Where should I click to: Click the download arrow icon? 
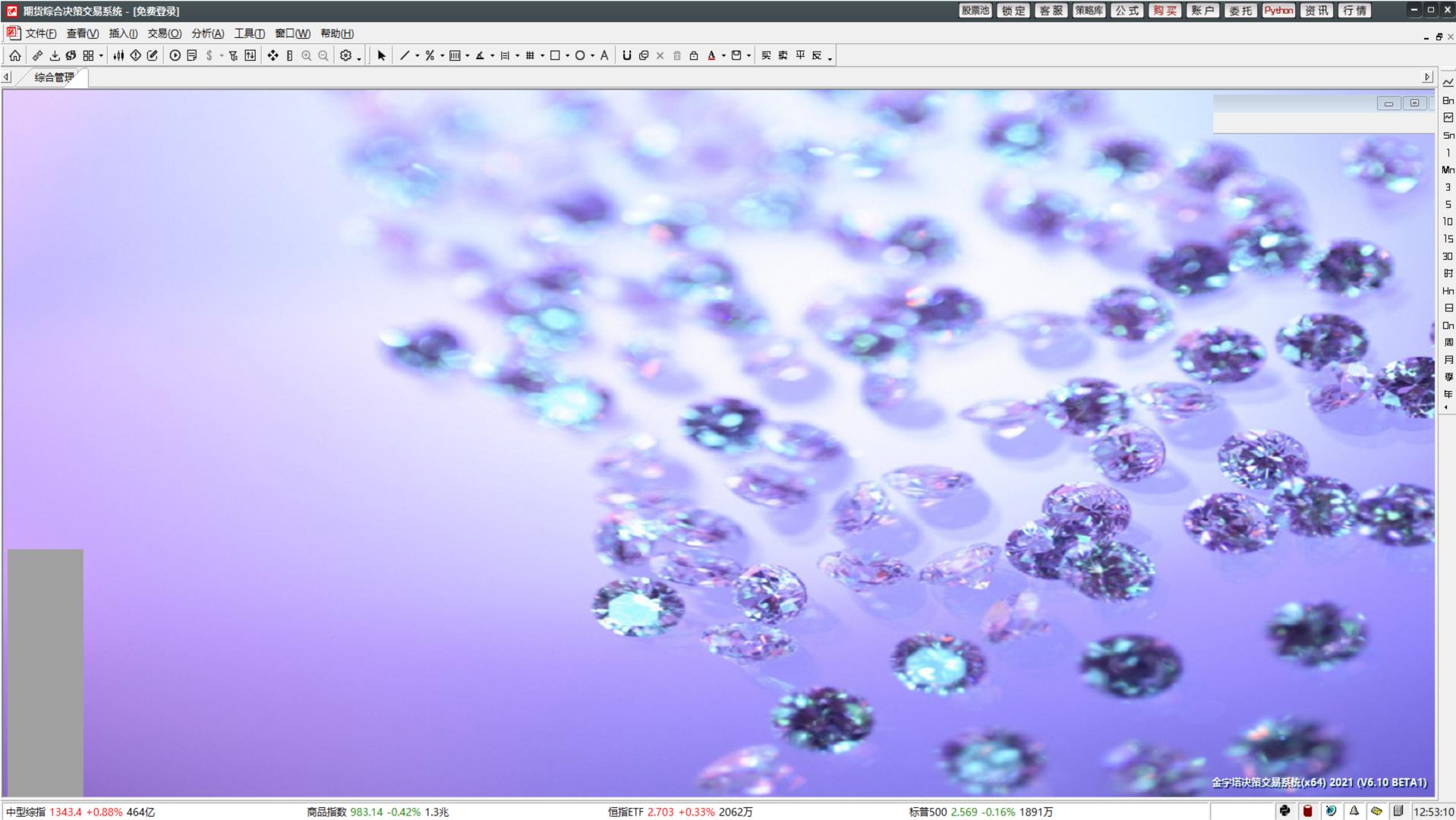[54, 55]
